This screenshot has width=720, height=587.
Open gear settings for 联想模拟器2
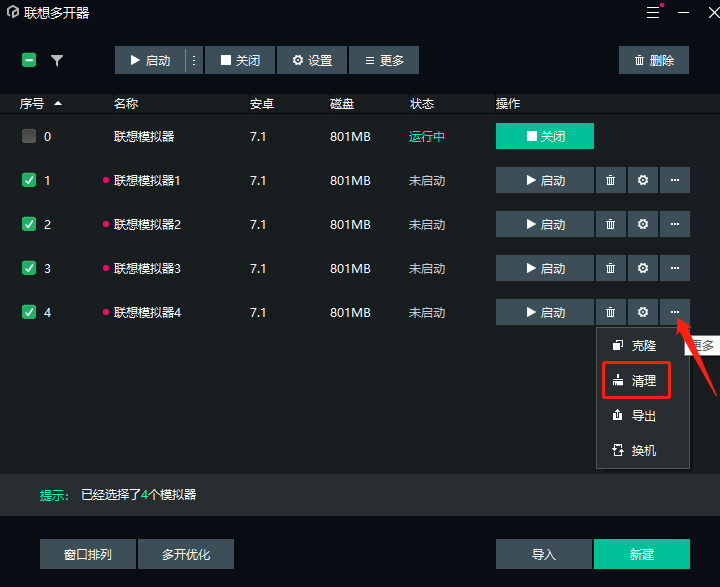click(643, 224)
